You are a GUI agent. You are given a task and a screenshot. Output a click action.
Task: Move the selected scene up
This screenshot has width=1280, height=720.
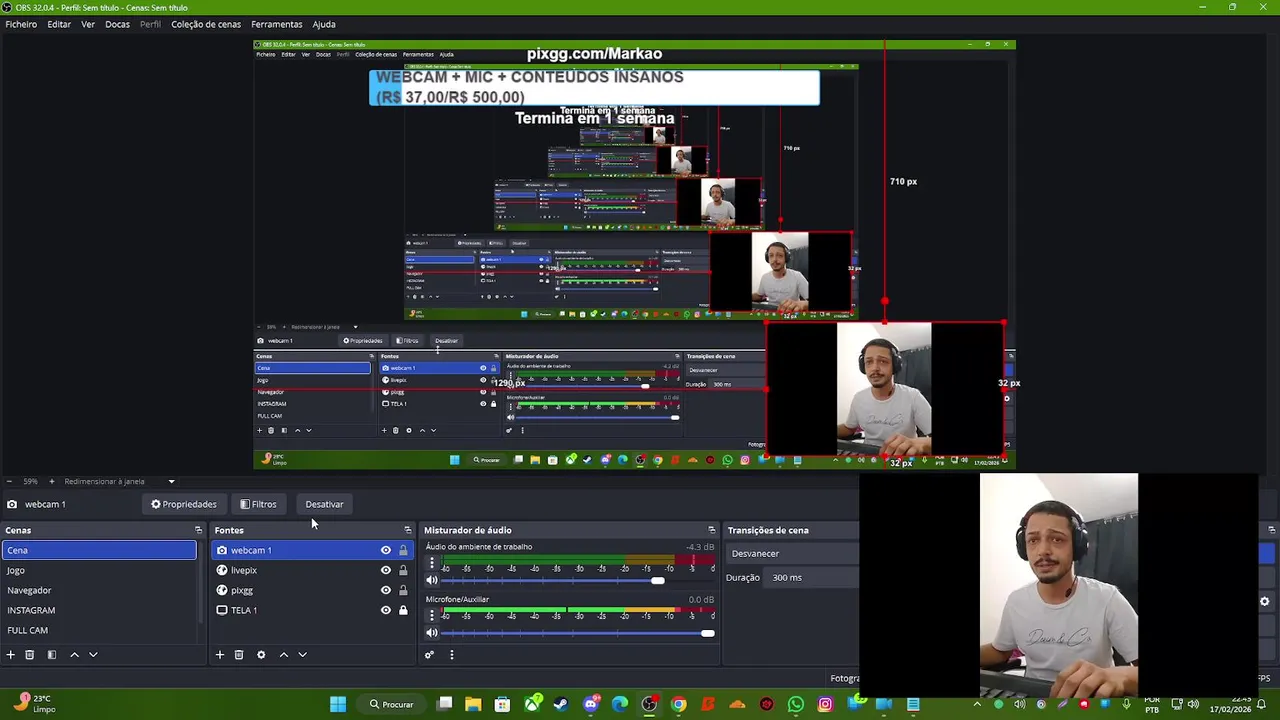coord(74,655)
